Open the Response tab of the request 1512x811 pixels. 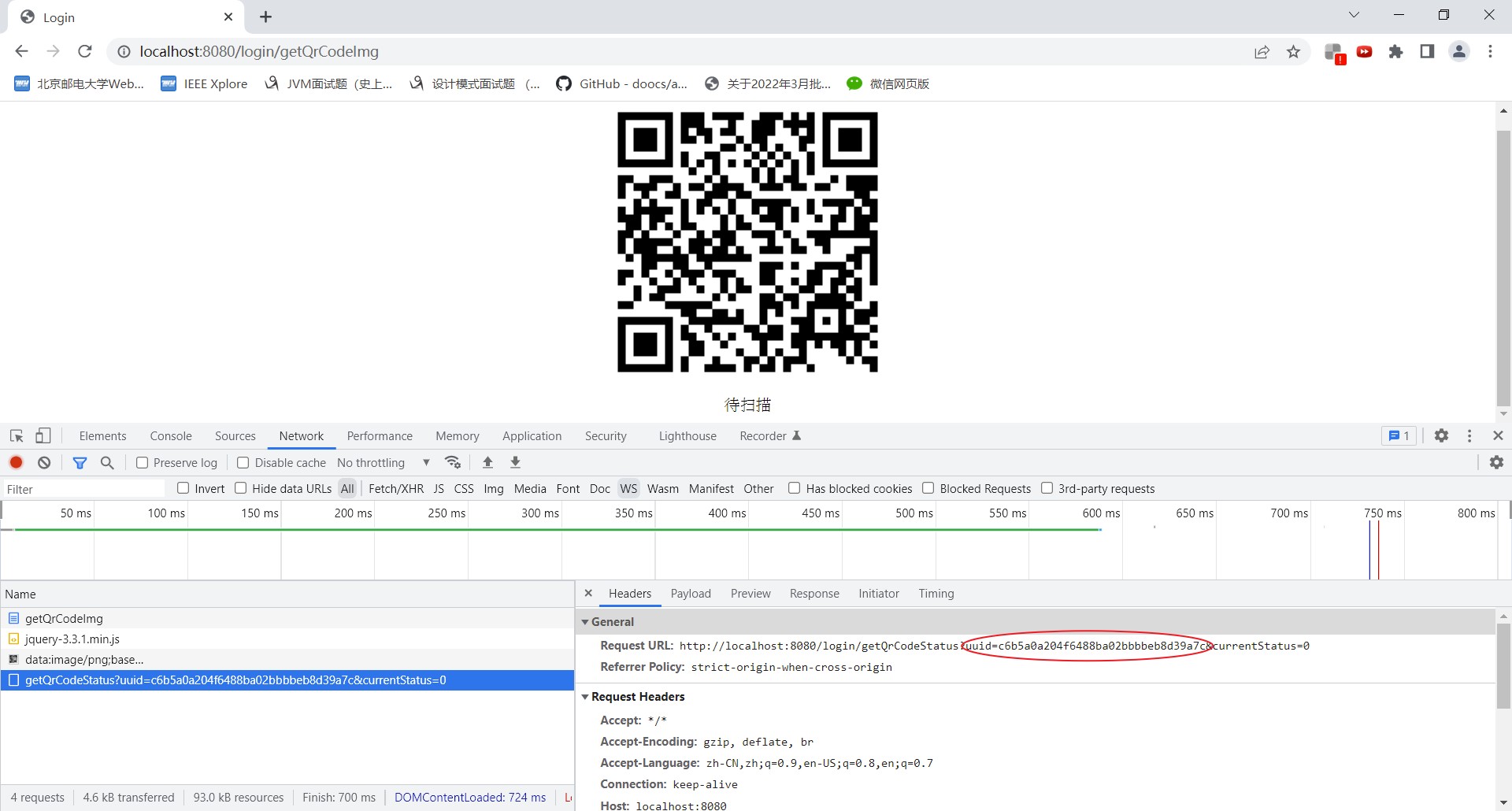[x=814, y=594]
